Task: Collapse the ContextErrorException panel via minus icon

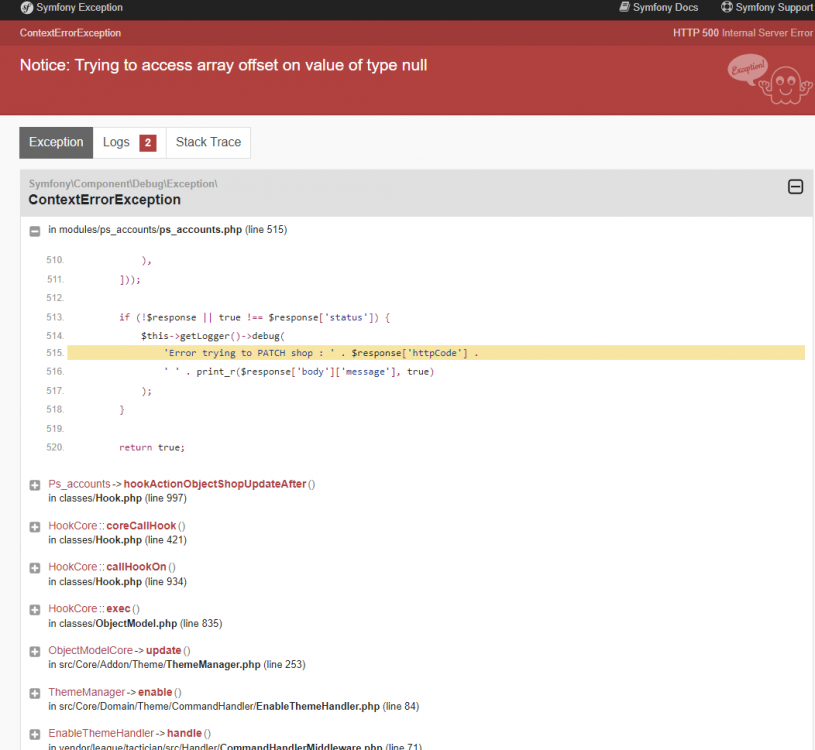Action: click(795, 186)
